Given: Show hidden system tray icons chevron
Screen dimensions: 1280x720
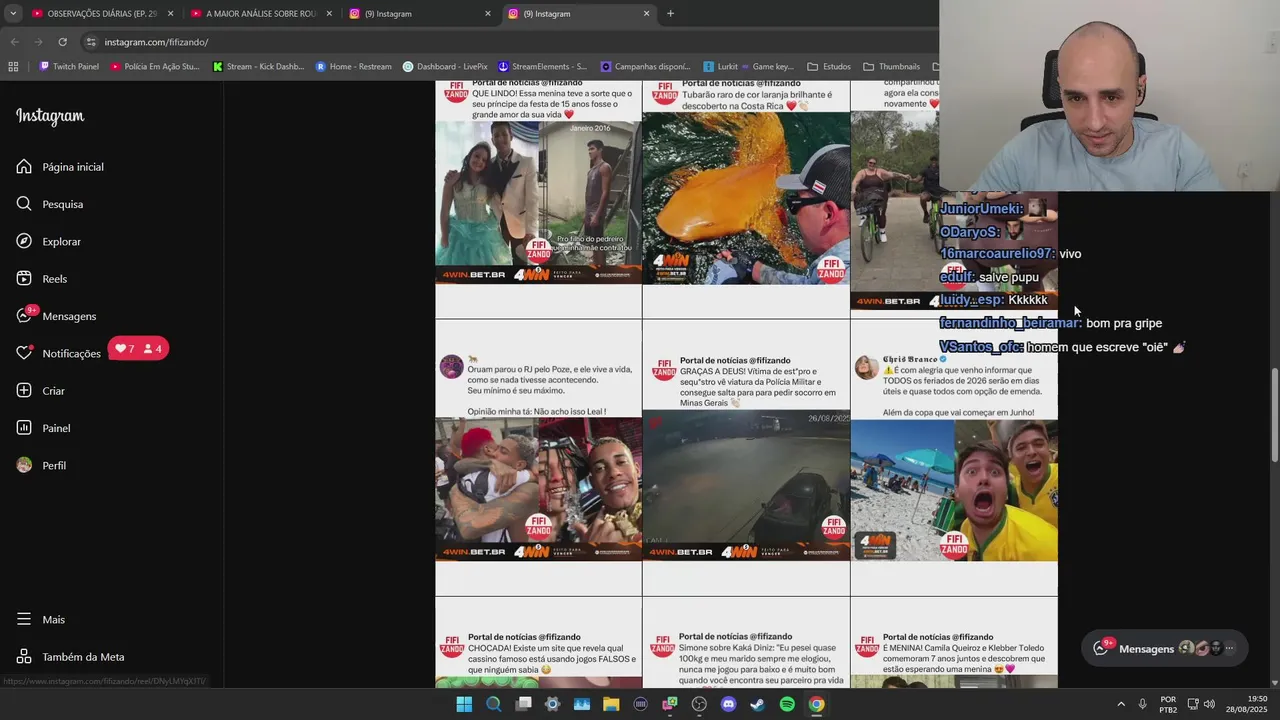Looking at the screenshot, I should point(1120,704).
